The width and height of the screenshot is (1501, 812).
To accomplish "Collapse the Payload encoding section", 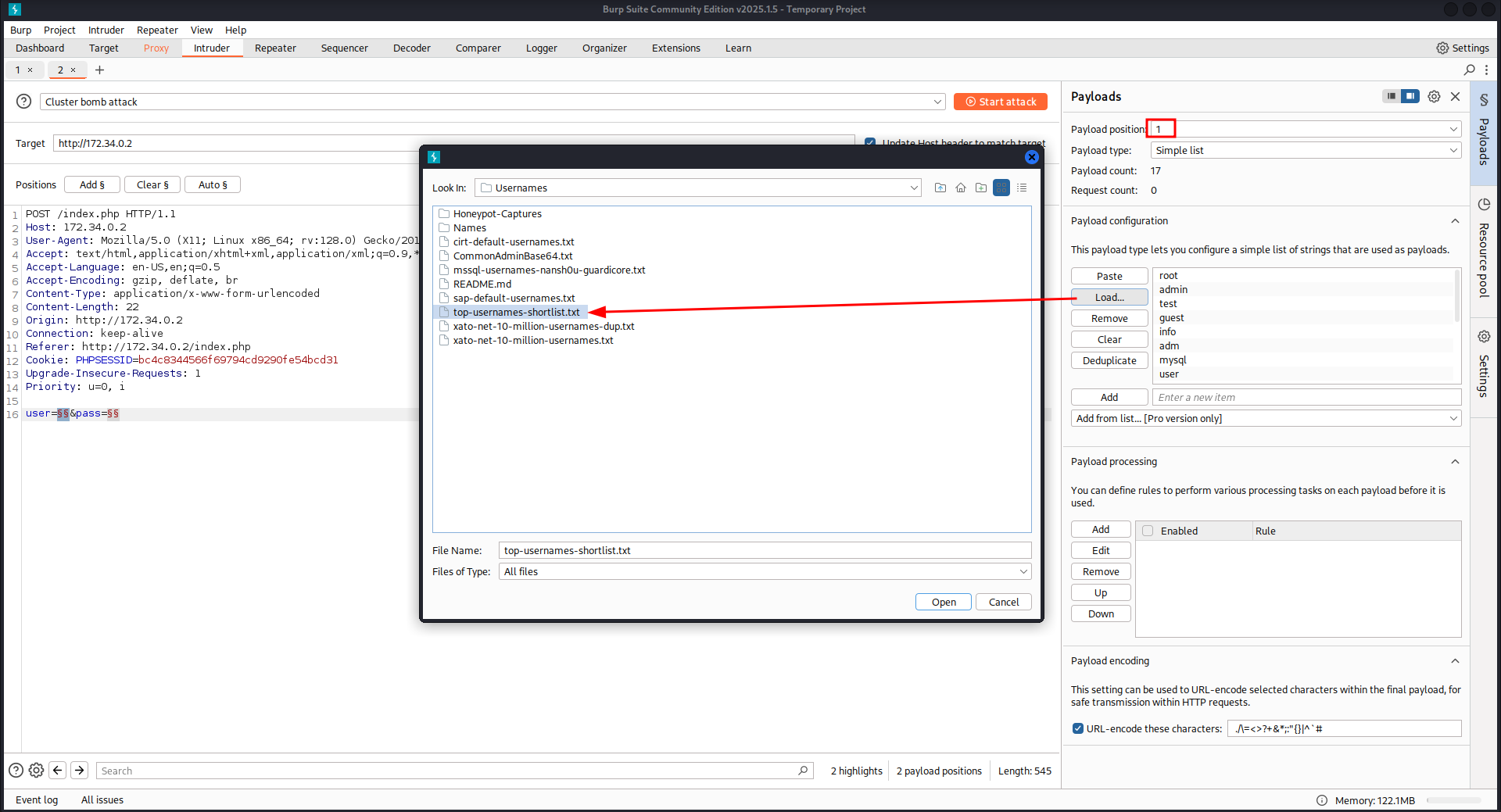I will tap(1455, 661).
